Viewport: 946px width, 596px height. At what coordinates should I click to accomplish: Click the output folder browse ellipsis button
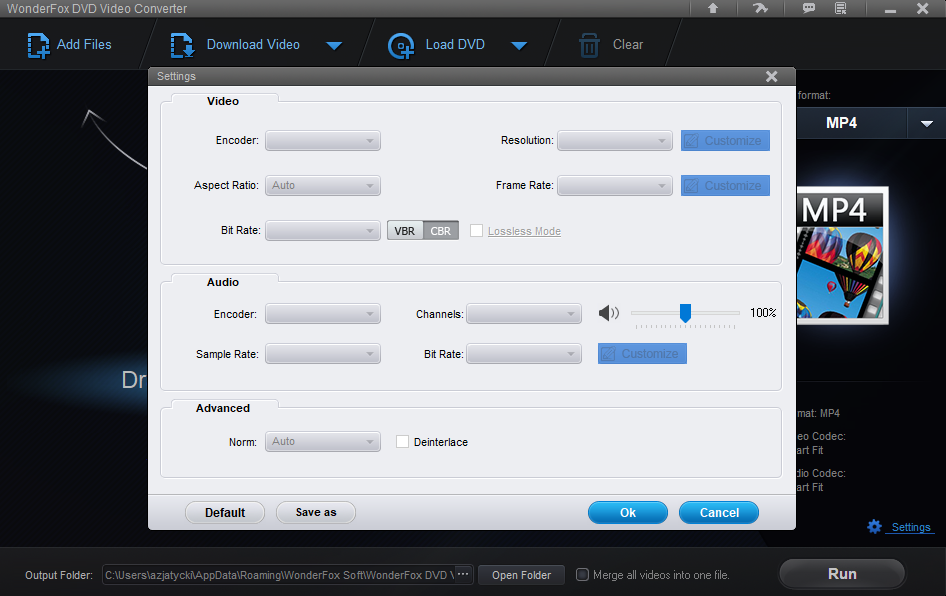(x=463, y=574)
